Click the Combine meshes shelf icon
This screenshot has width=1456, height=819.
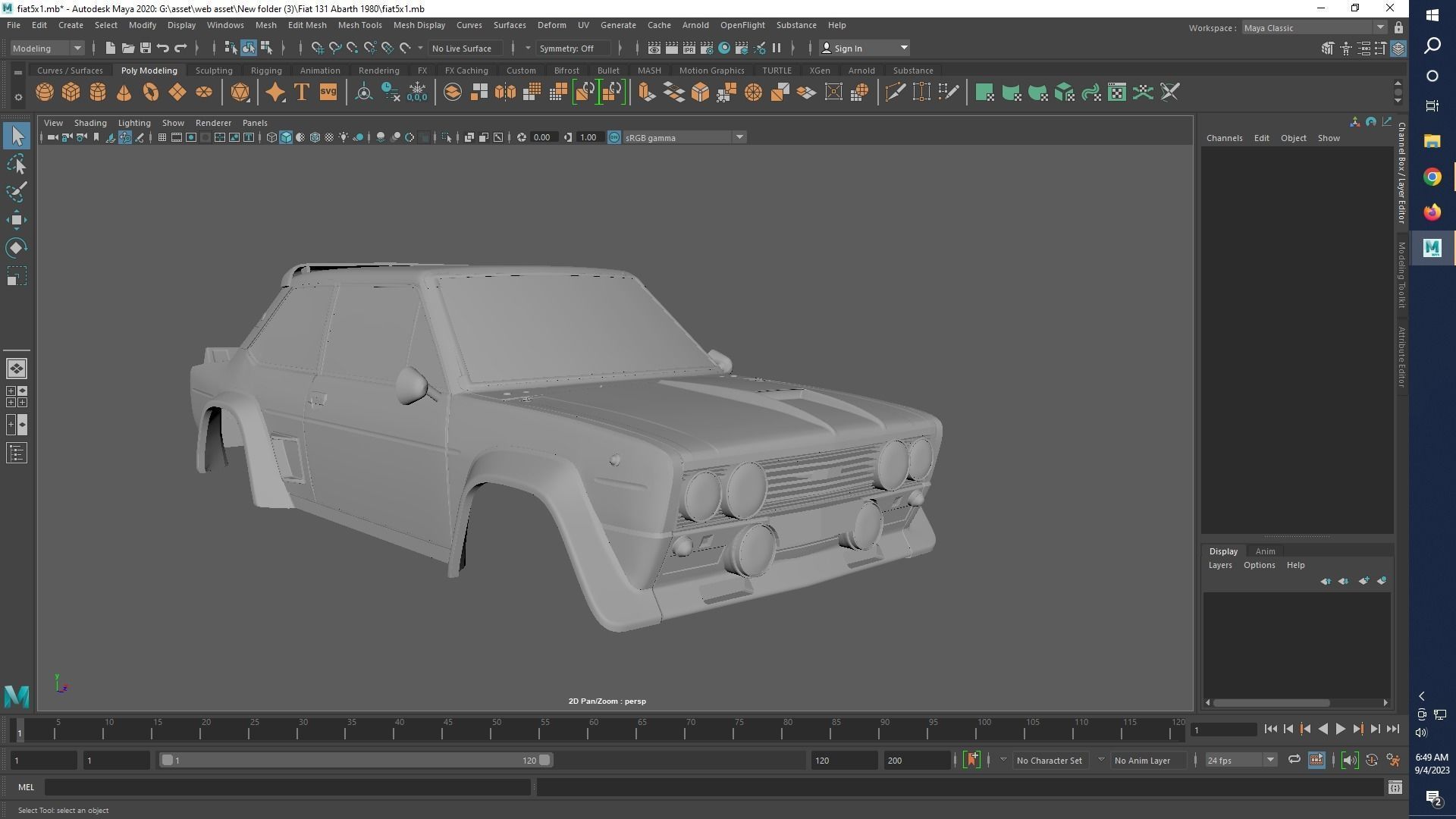[x=479, y=93]
